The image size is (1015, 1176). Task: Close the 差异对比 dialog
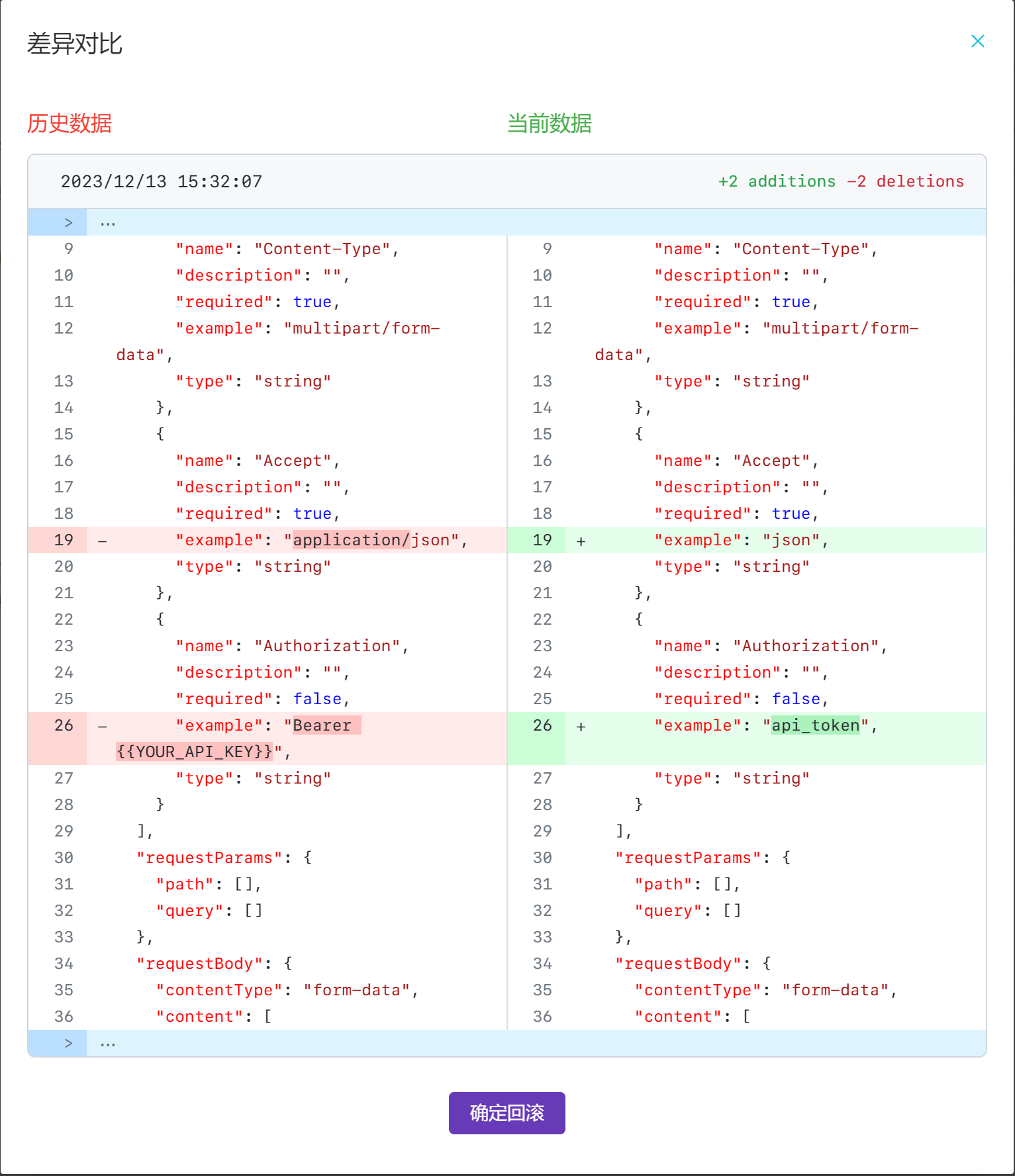[x=977, y=42]
